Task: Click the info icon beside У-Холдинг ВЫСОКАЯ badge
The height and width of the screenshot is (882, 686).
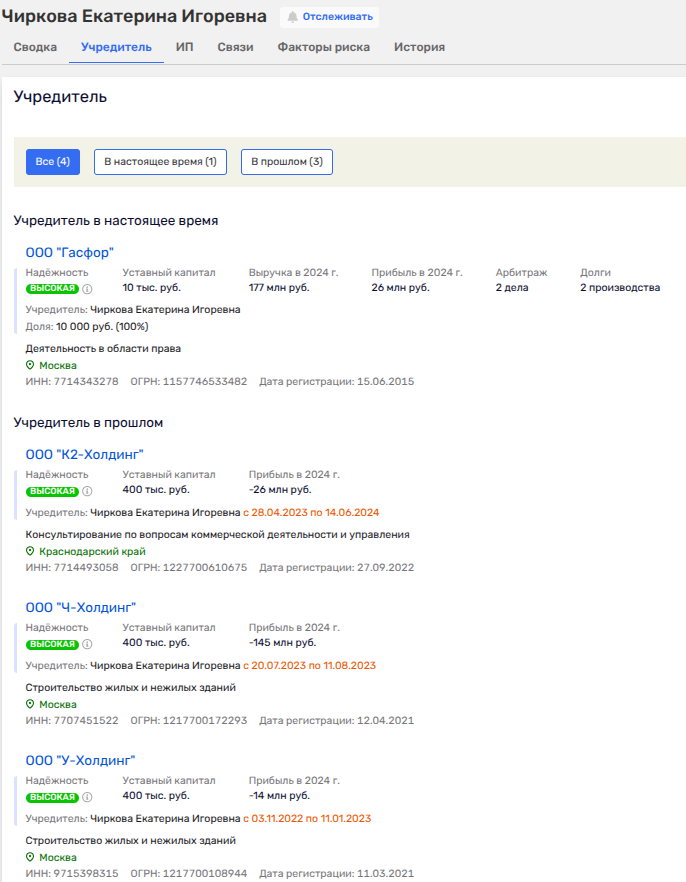Action: click(x=87, y=797)
